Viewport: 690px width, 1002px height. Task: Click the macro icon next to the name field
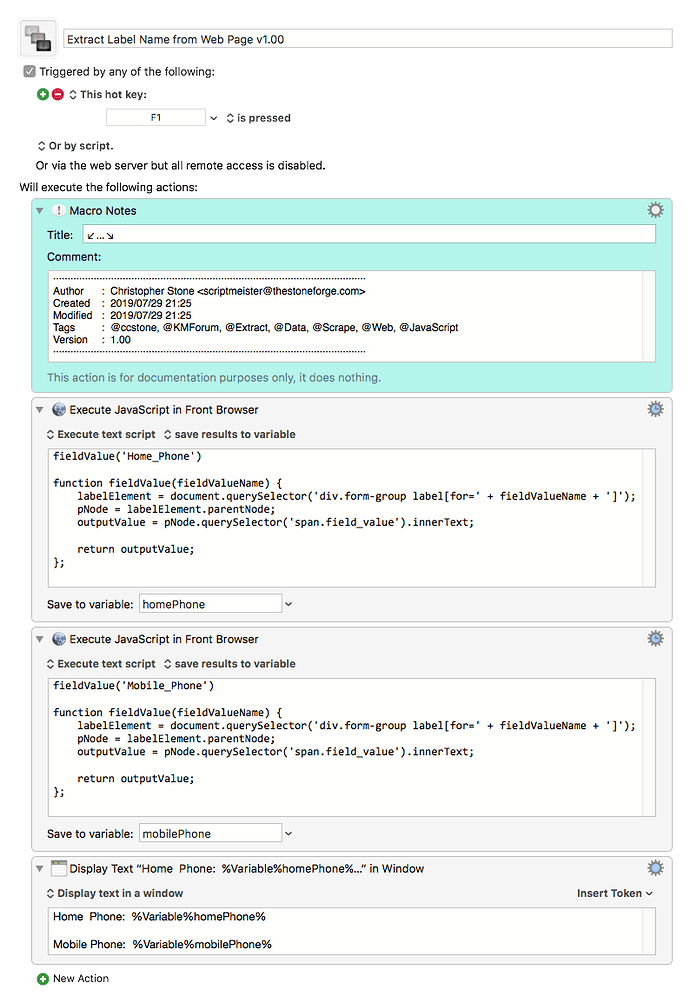point(38,38)
